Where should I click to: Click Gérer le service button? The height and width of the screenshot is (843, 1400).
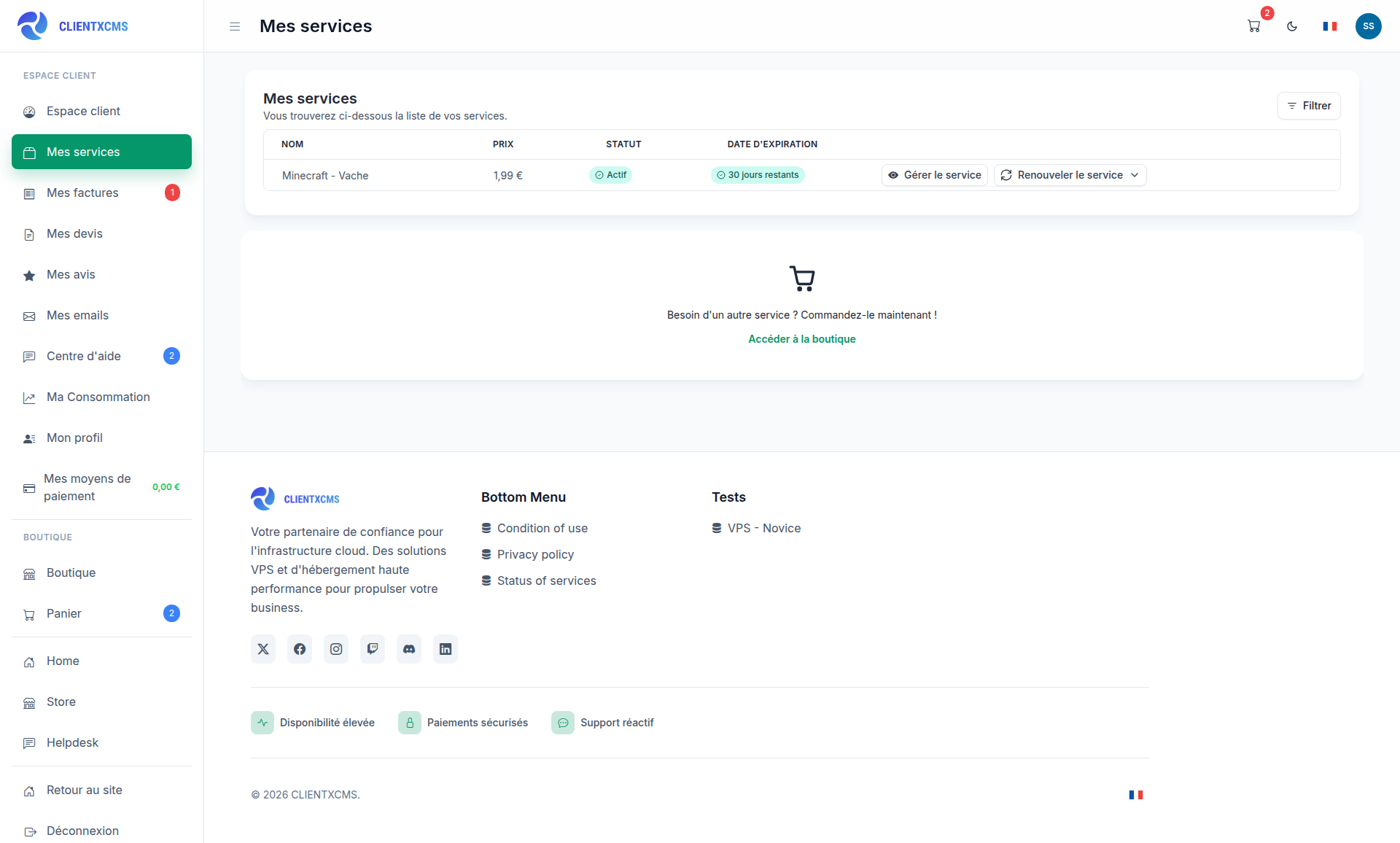coord(934,175)
